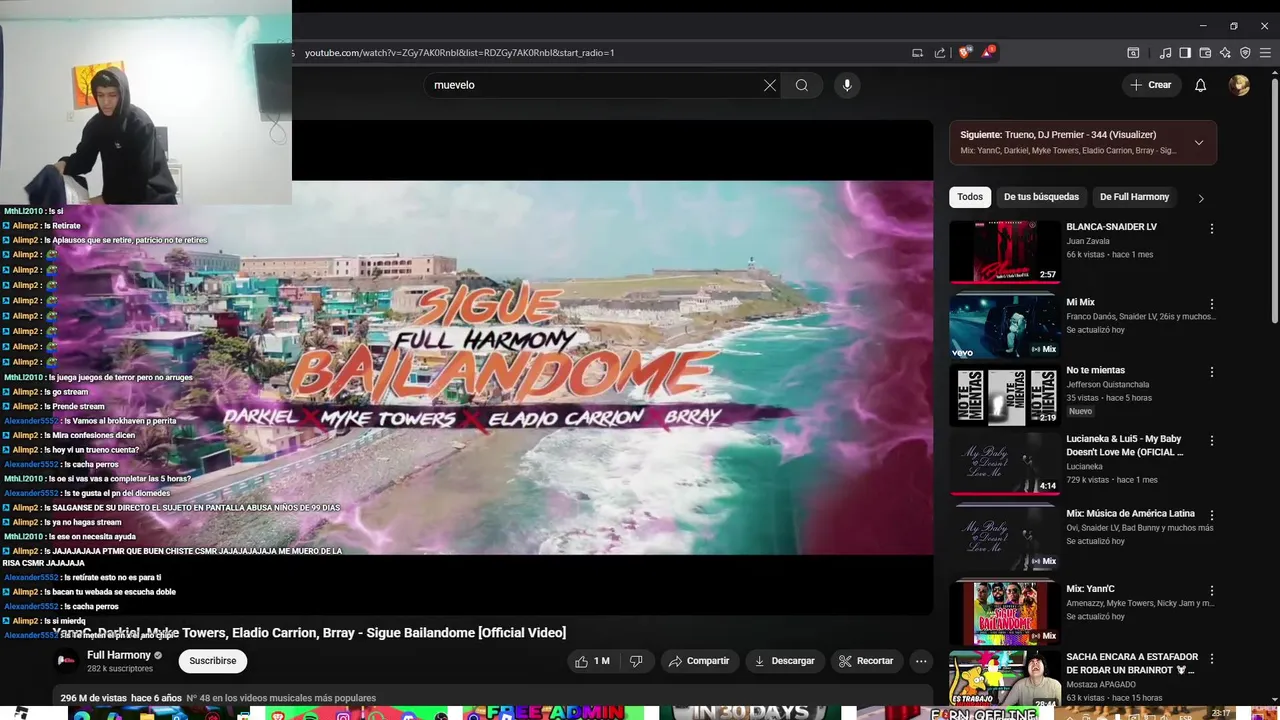Image resolution: width=1280 pixels, height=720 pixels.
Task: Open Full Harmony channel avatar
Action: click(66, 661)
